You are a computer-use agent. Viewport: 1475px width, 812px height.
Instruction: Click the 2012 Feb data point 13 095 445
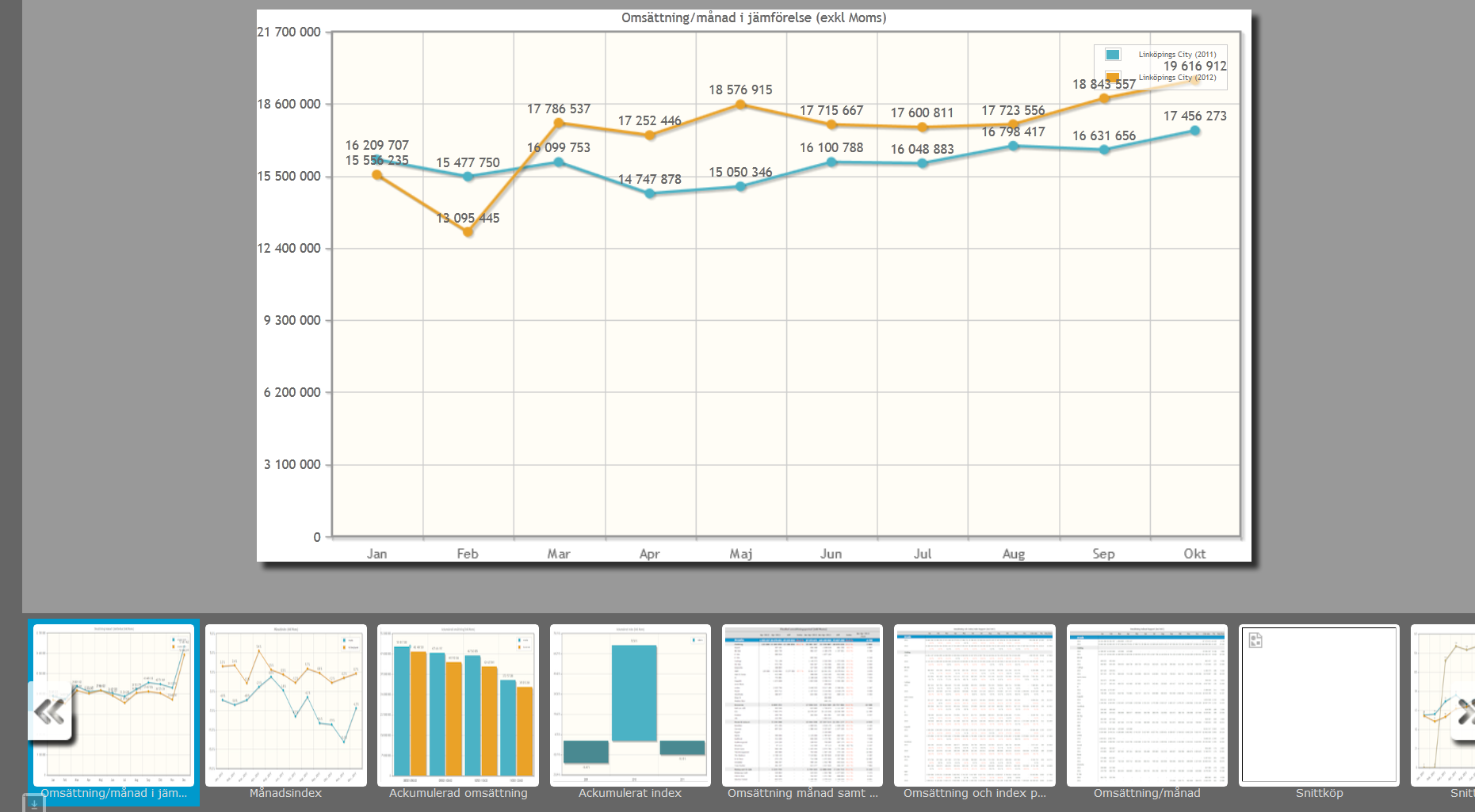coord(468,232)
